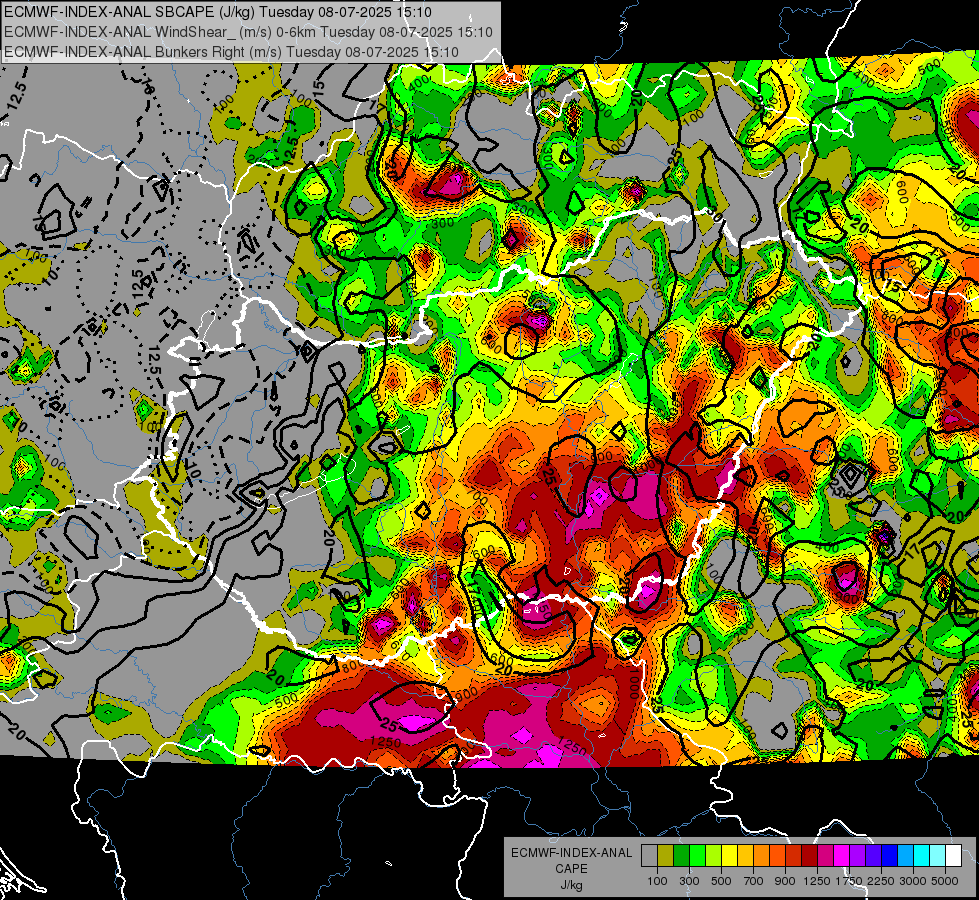The width and height of the screenshot is (979, 900).
Task: Click the 5000 value on legend scale
Action: [945, 881]
